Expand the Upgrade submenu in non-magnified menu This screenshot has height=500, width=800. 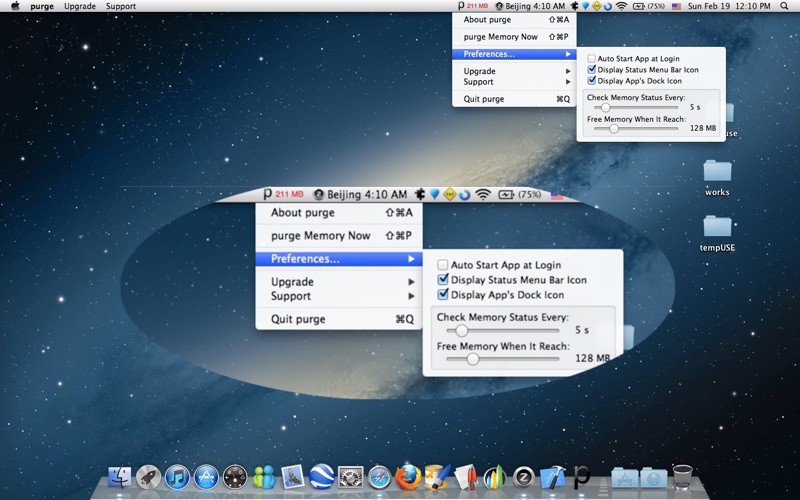tap(514, 71)
